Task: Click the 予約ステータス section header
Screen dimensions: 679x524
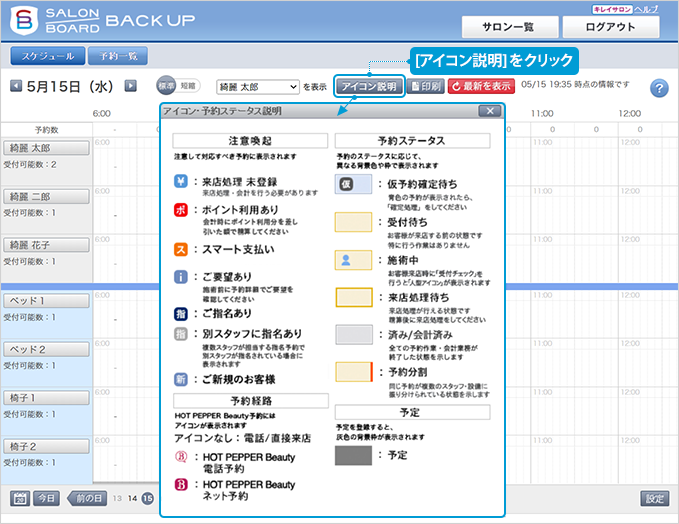Action: pos(412,141)
